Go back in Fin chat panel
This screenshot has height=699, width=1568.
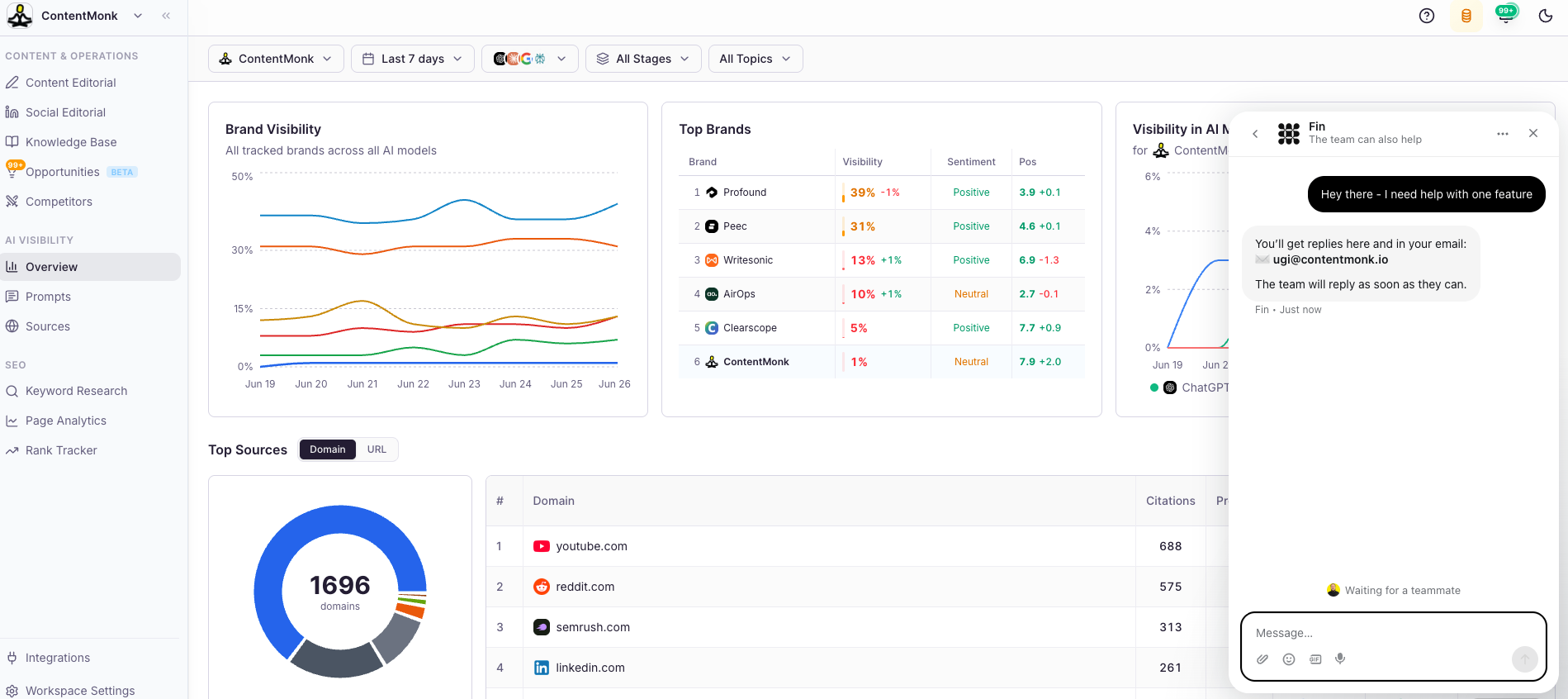1255,133
